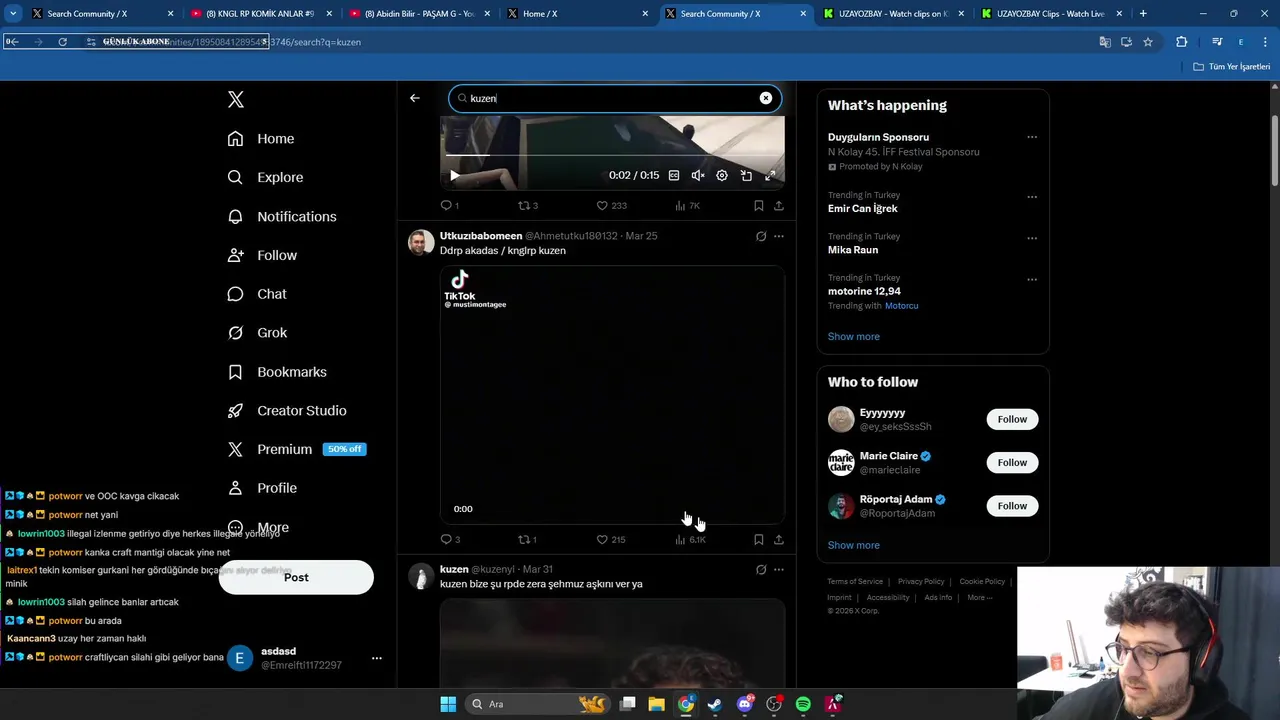Repost the top post showing 3 reposts
1280x720 pixels.
coord(527,205)
